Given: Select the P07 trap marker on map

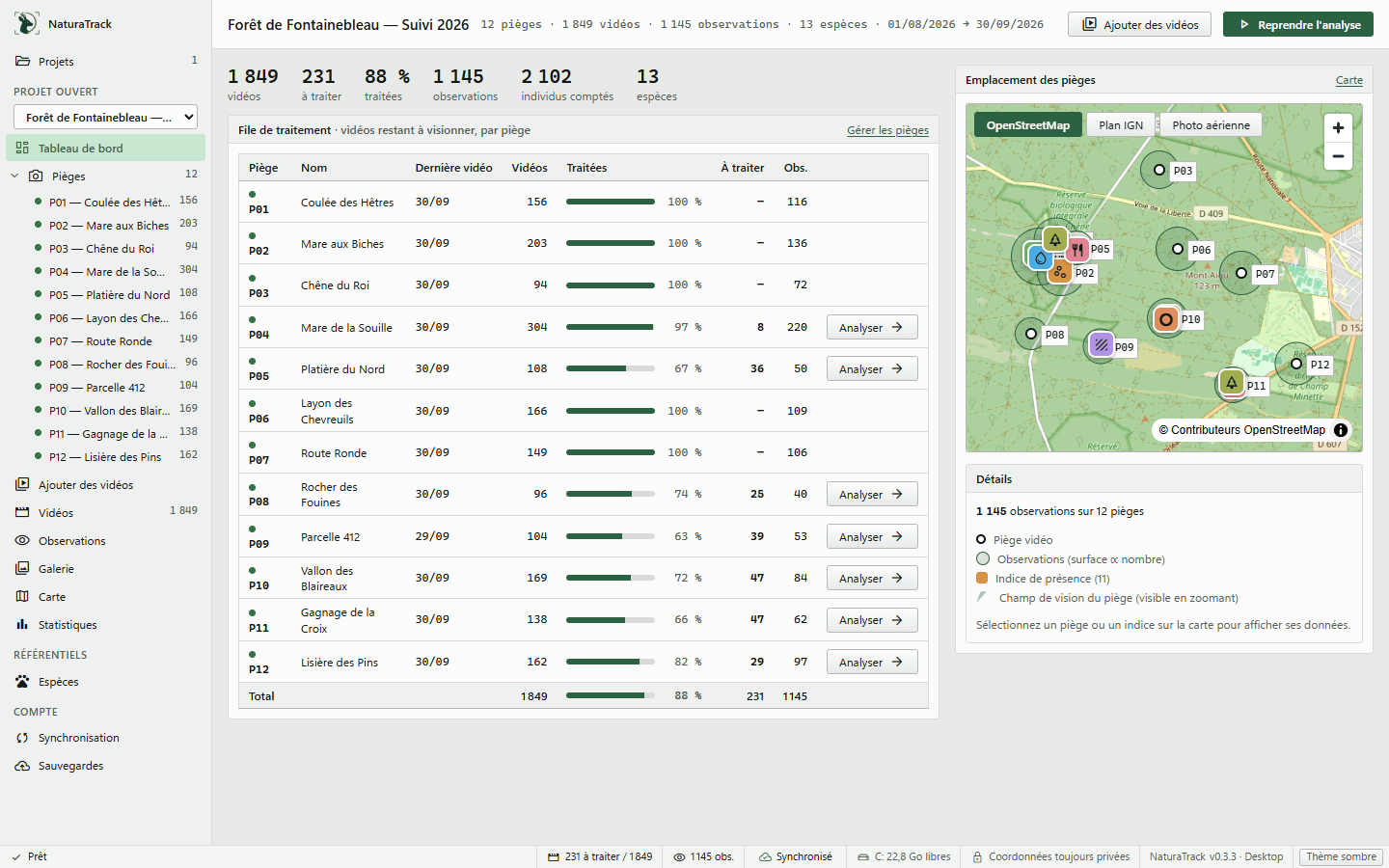Looking at the screenshot, I should tap(1241, 273).
